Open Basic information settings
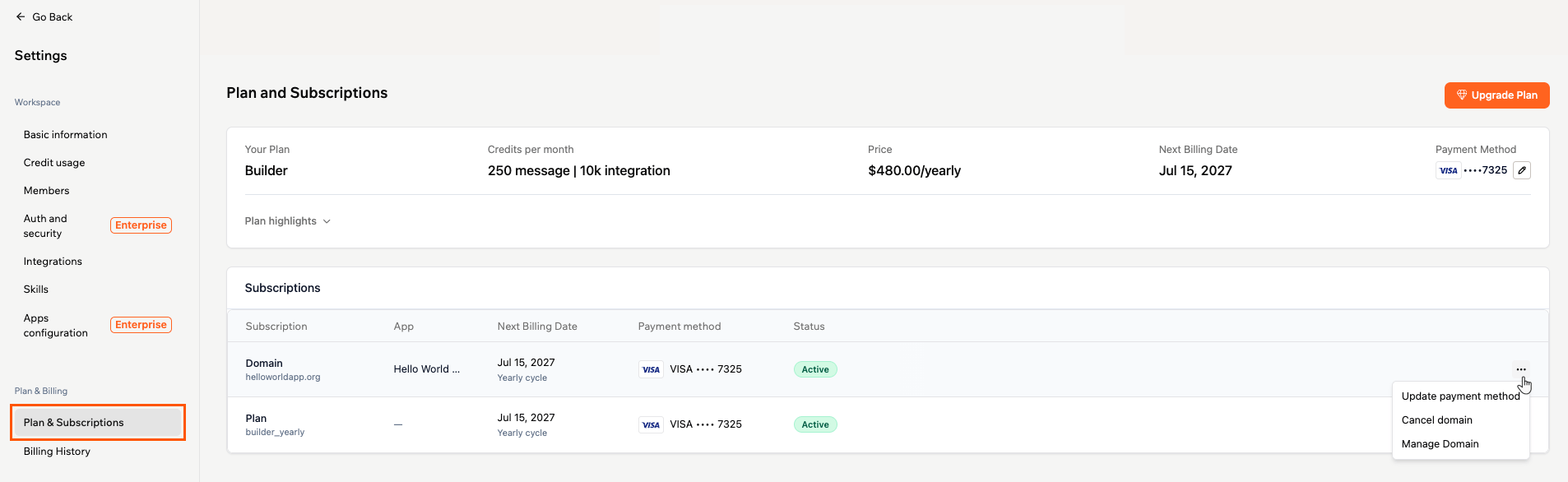Viewport: 1568px width, 482px height. click(x=65, y=135)
